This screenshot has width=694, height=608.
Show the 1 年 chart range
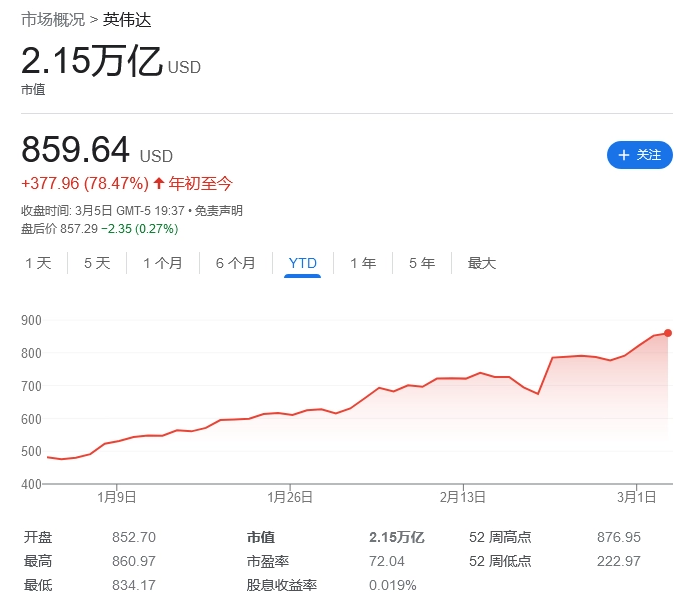362,263
